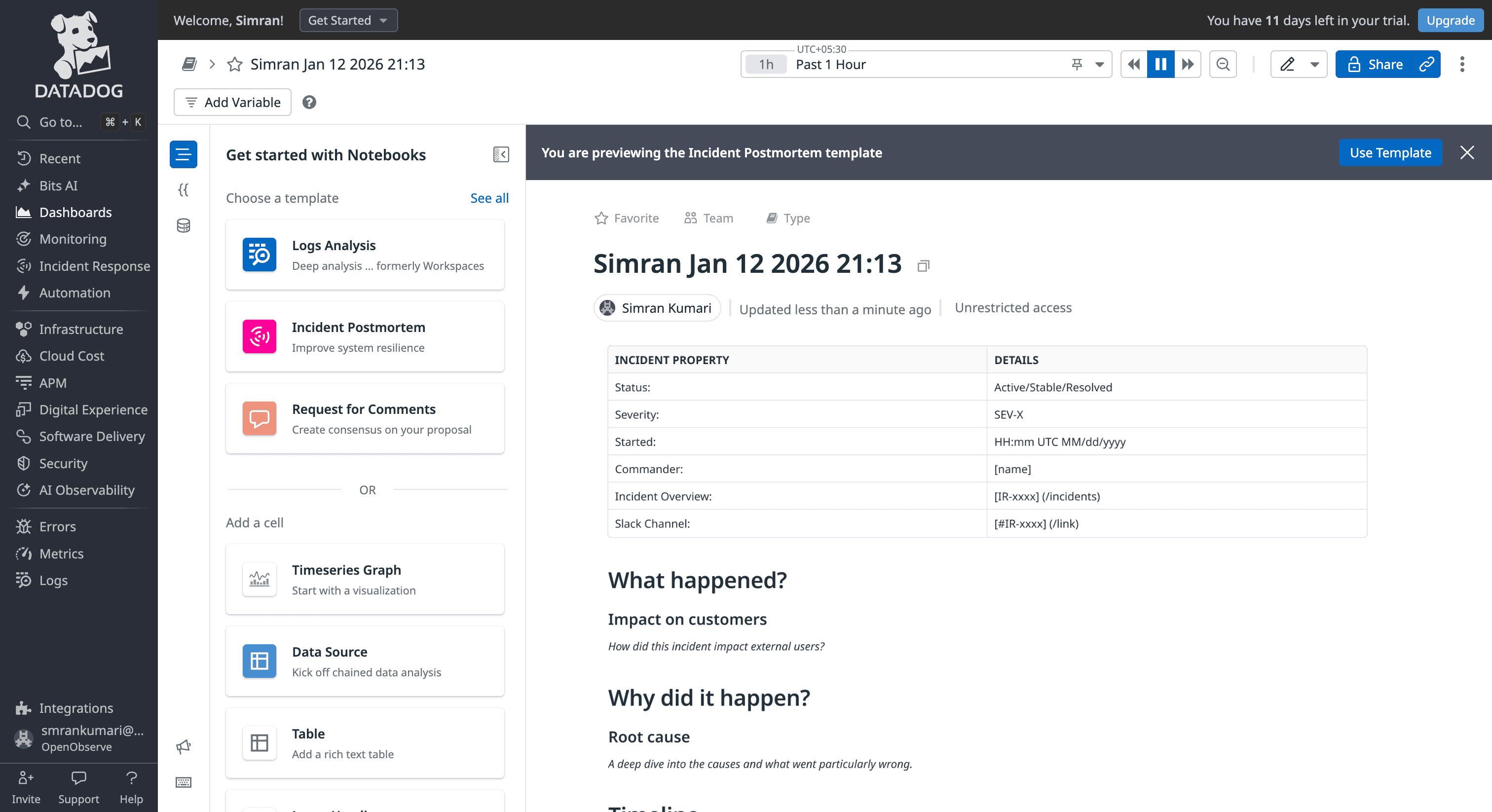Open the data sources panel icon
Image resolution: width=1492 pixels, height=812 pixels.
[183, 226]
